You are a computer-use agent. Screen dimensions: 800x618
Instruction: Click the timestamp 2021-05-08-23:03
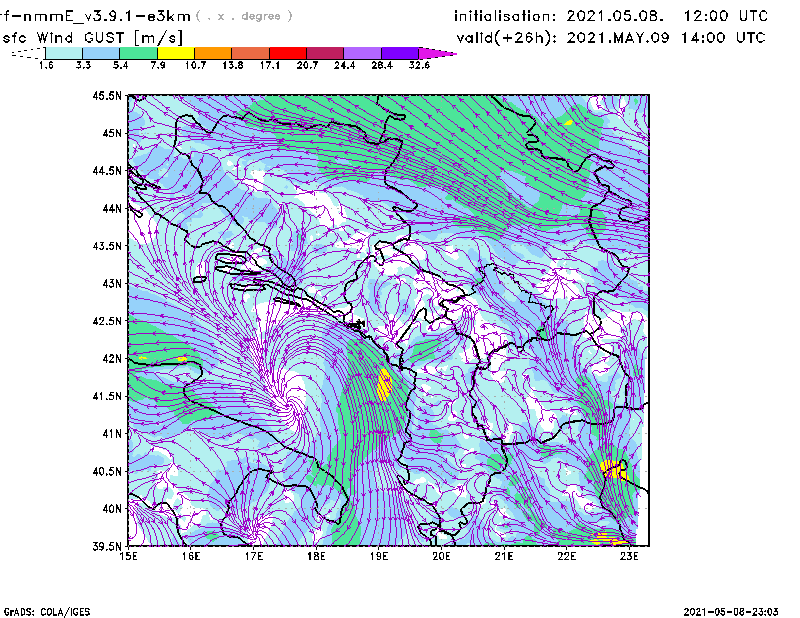tap(731, 612)
